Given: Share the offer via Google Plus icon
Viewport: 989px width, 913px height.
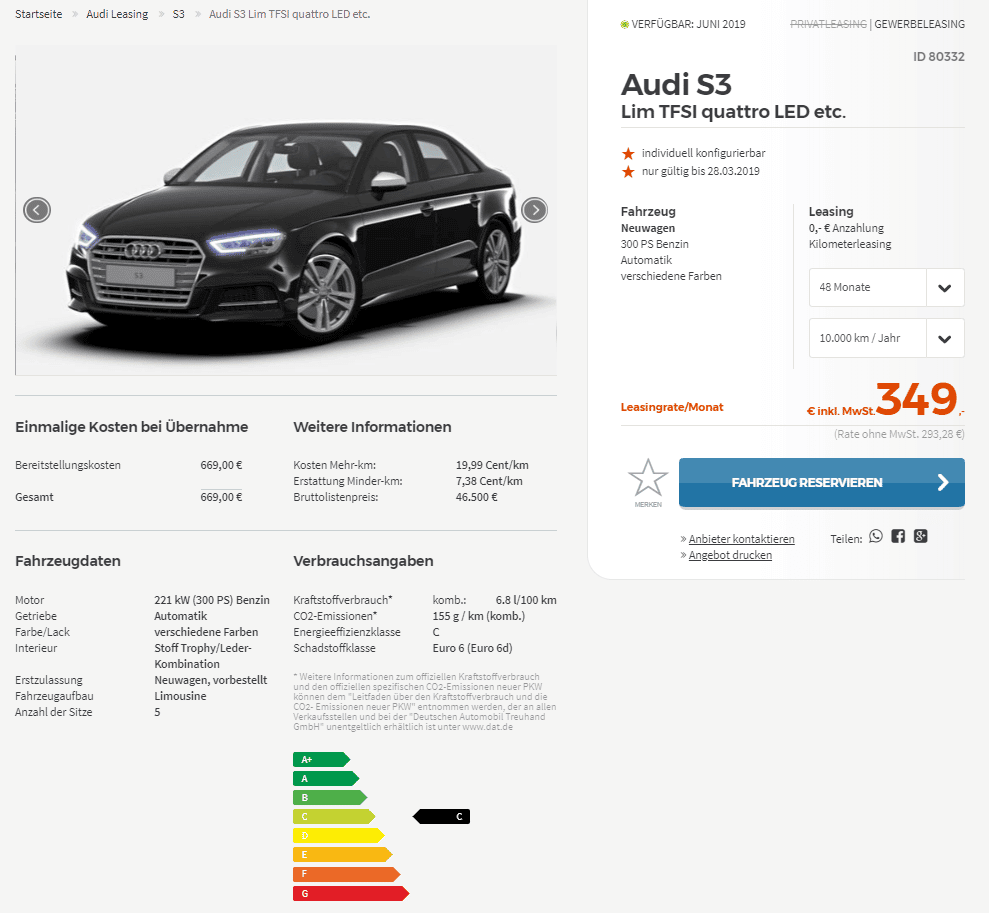Looking at the screenshot, I should coord(921,537).
